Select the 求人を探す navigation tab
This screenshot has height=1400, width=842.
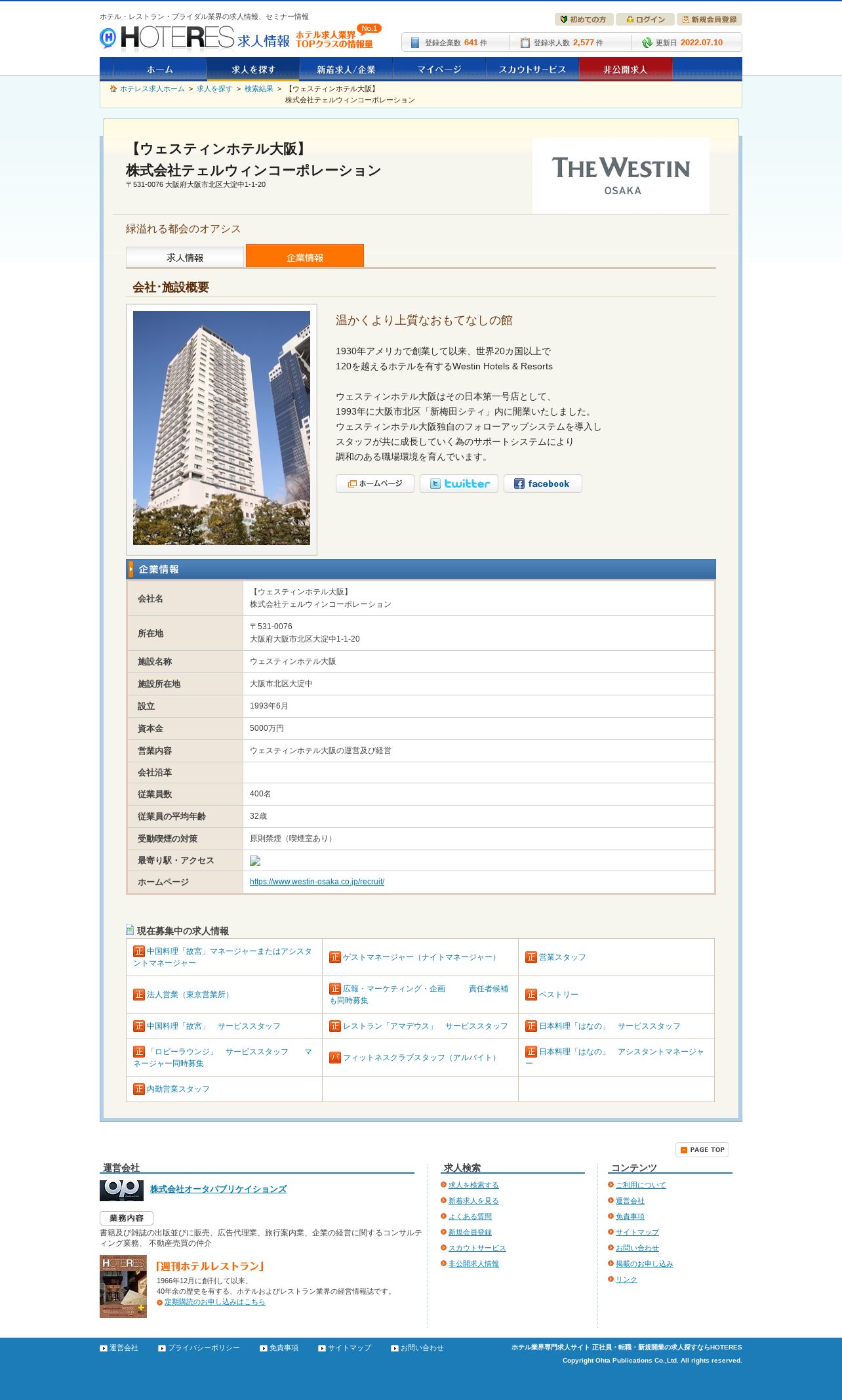[253, 69]
